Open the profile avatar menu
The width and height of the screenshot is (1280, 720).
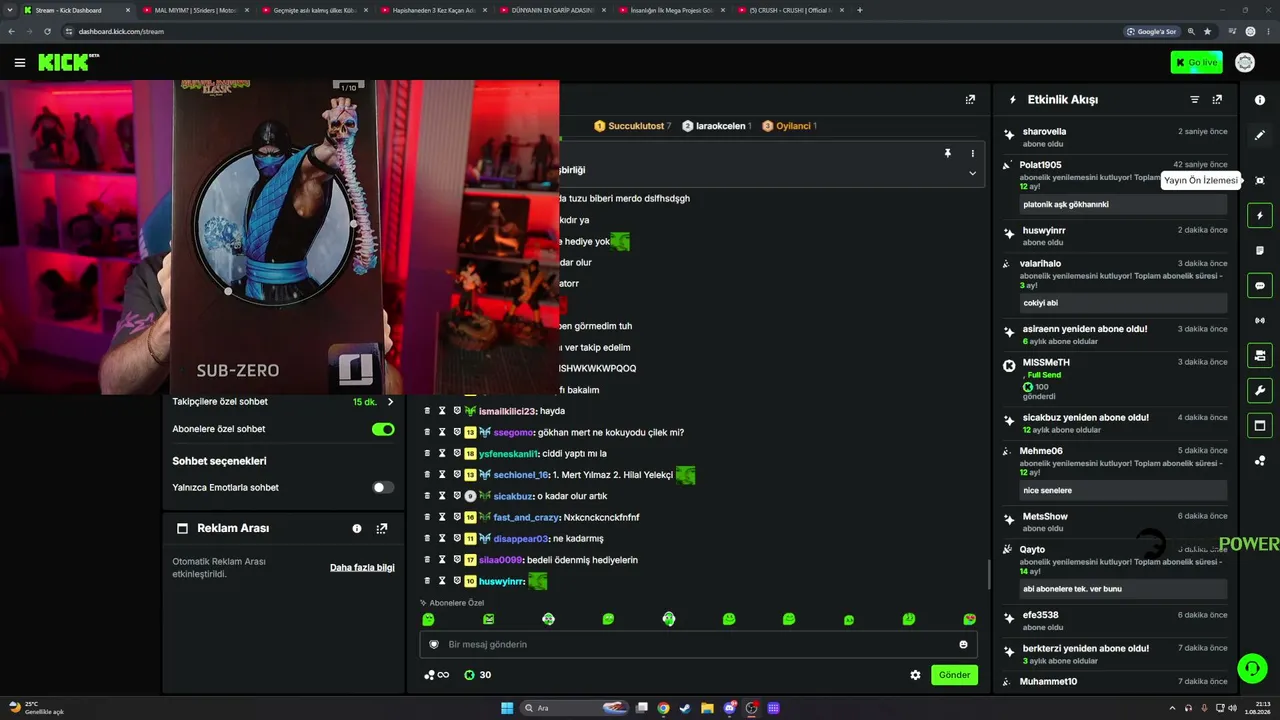point(1245,63)
